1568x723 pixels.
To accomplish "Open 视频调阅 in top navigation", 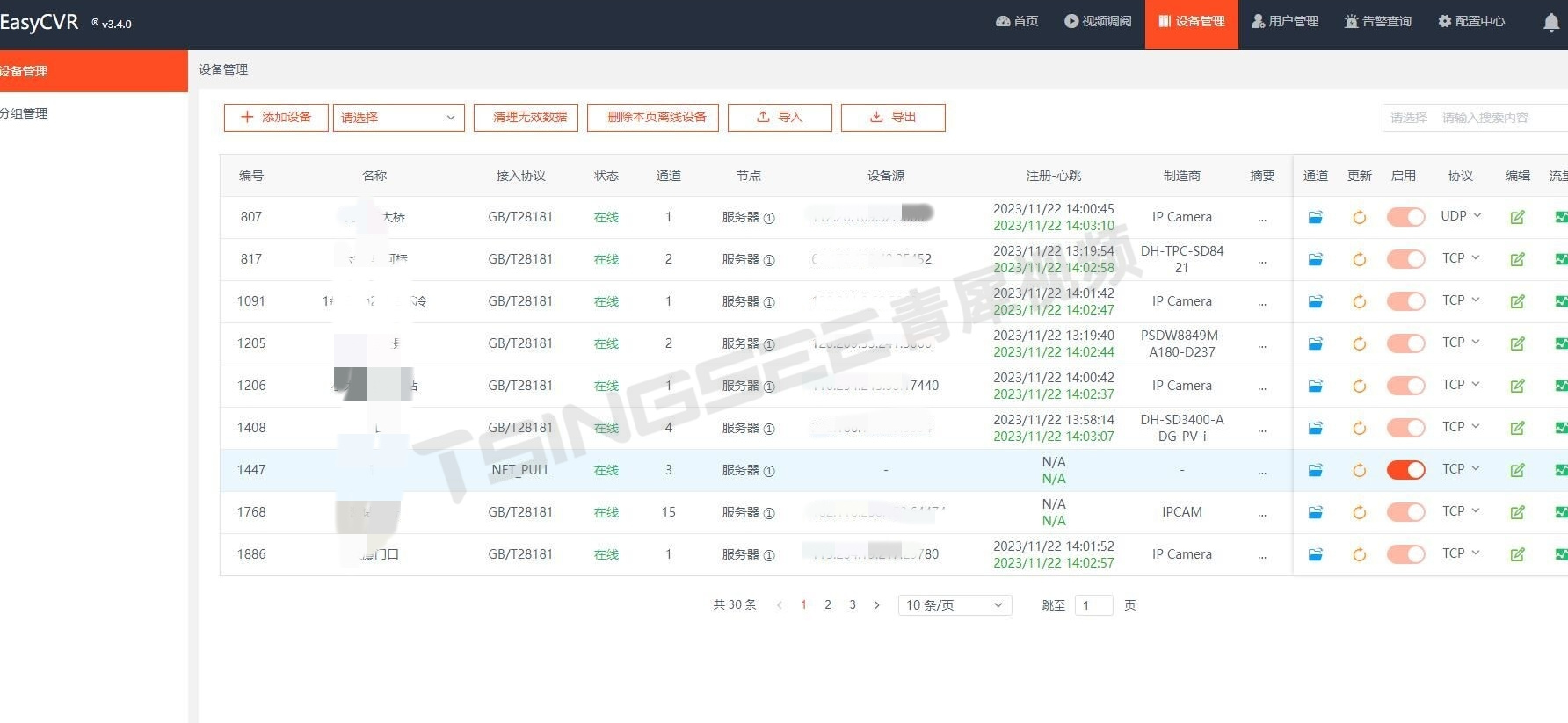I will click(1098, 22).
